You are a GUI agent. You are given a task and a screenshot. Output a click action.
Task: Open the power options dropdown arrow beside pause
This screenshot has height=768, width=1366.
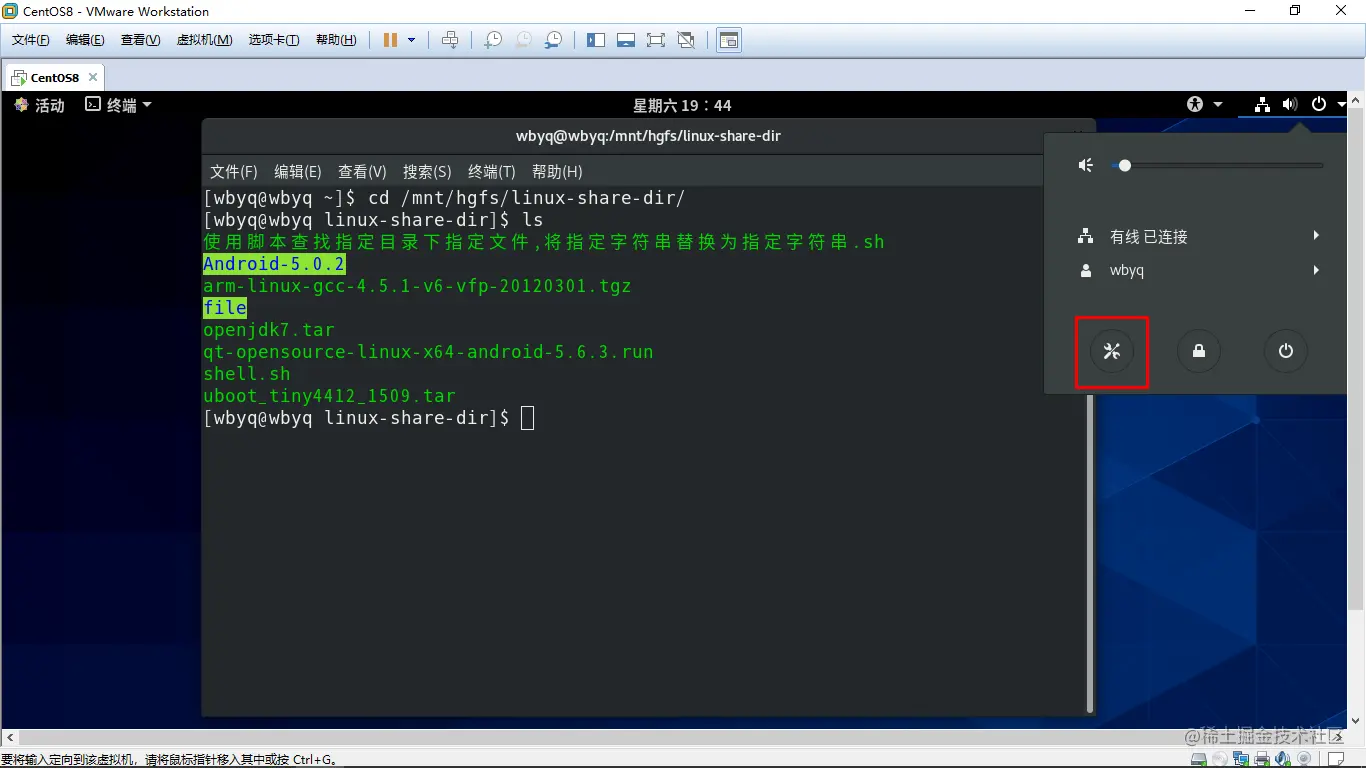pyautogui.click(x=411, y=40)
